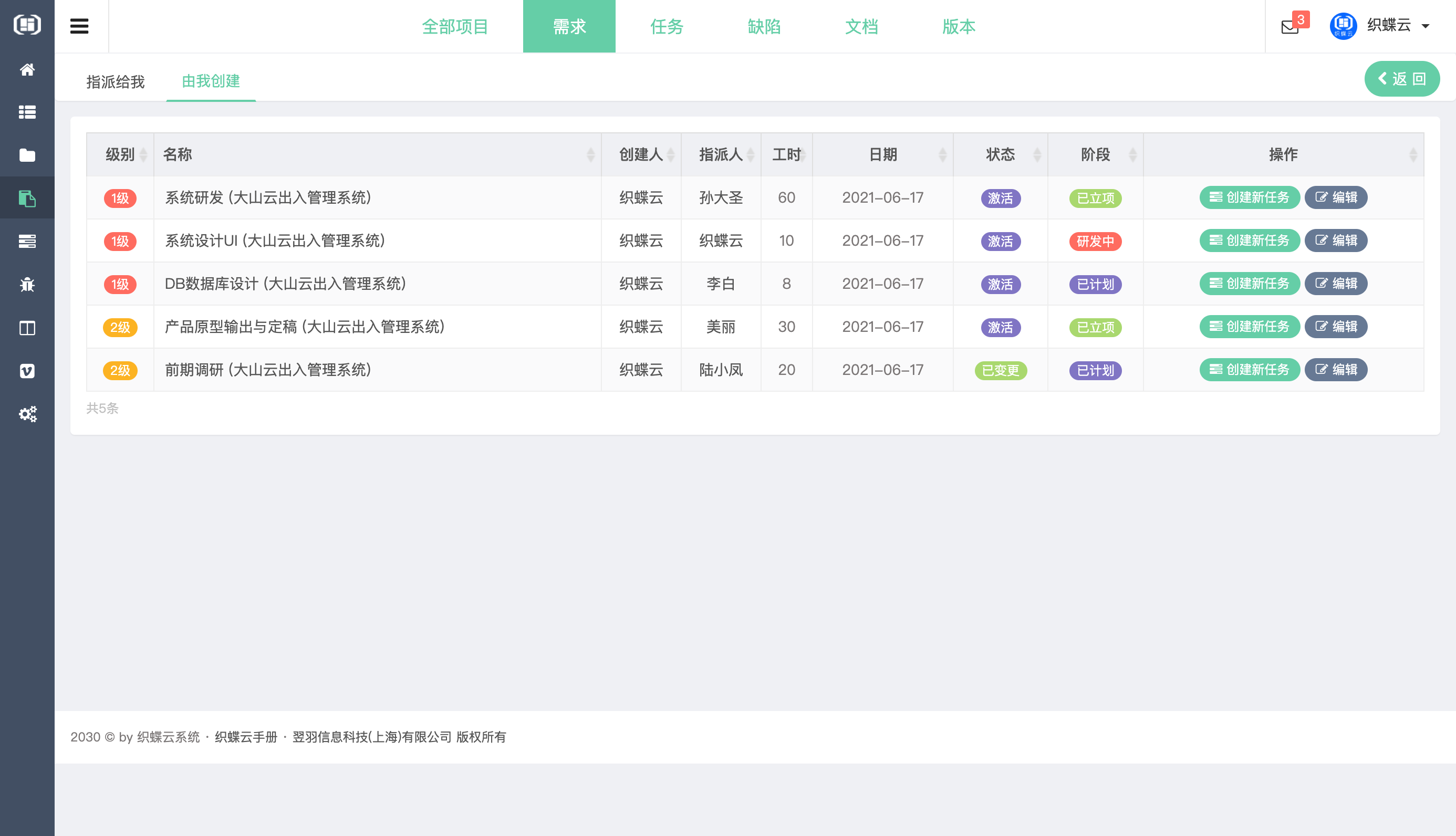Sort table by 日期 column
The height and width of the screenshot is (836, 1456).
point(882,154)
